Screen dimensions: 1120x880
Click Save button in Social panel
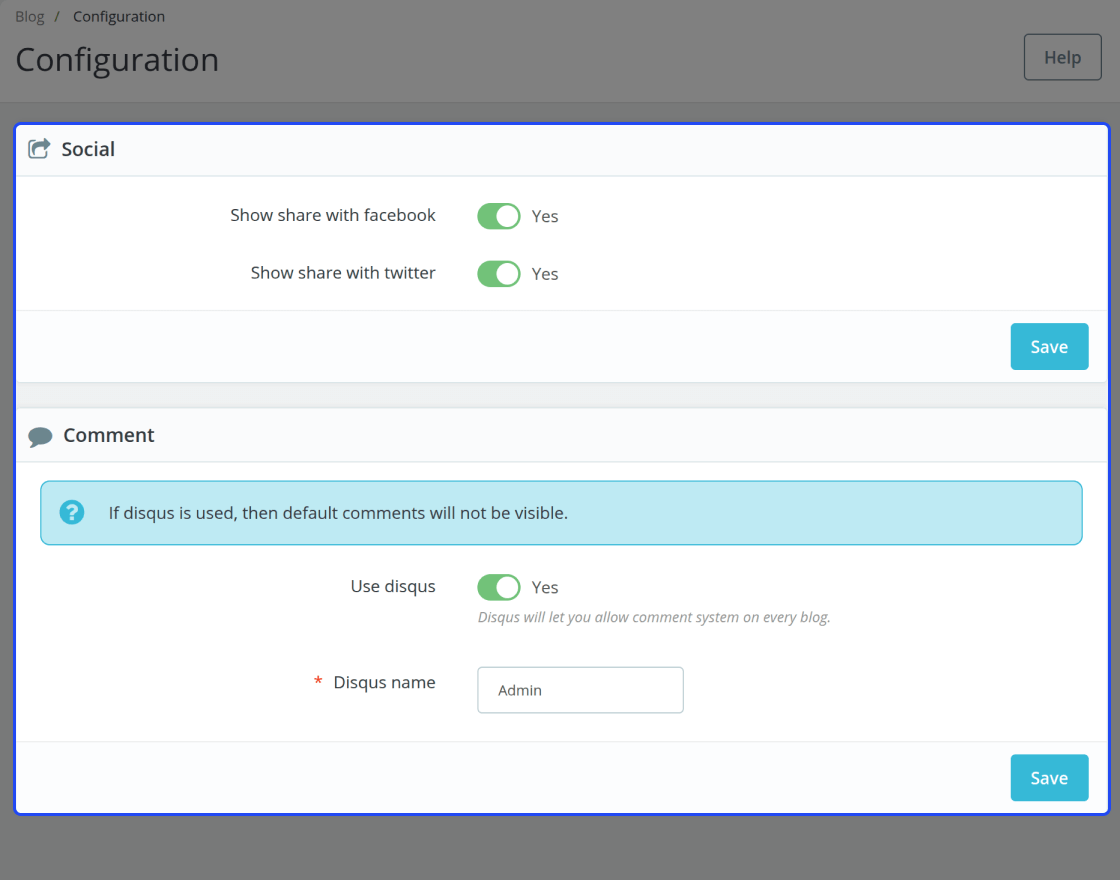point(1049,346)
